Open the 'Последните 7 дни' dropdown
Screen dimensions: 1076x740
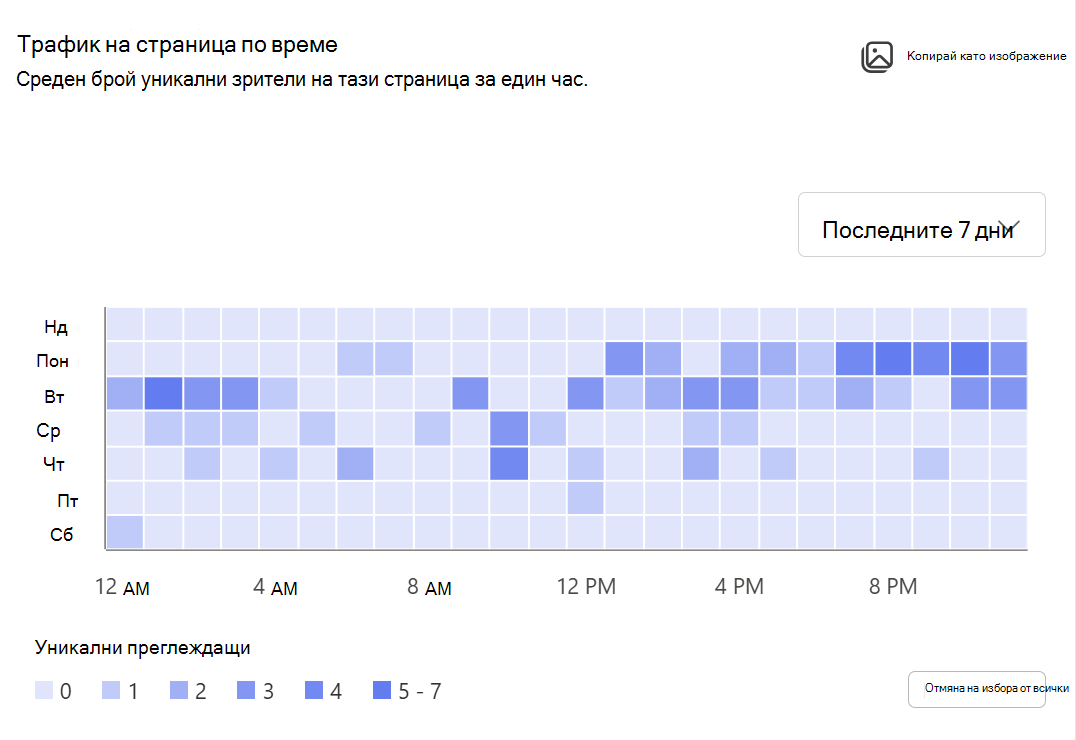[922, 224]
